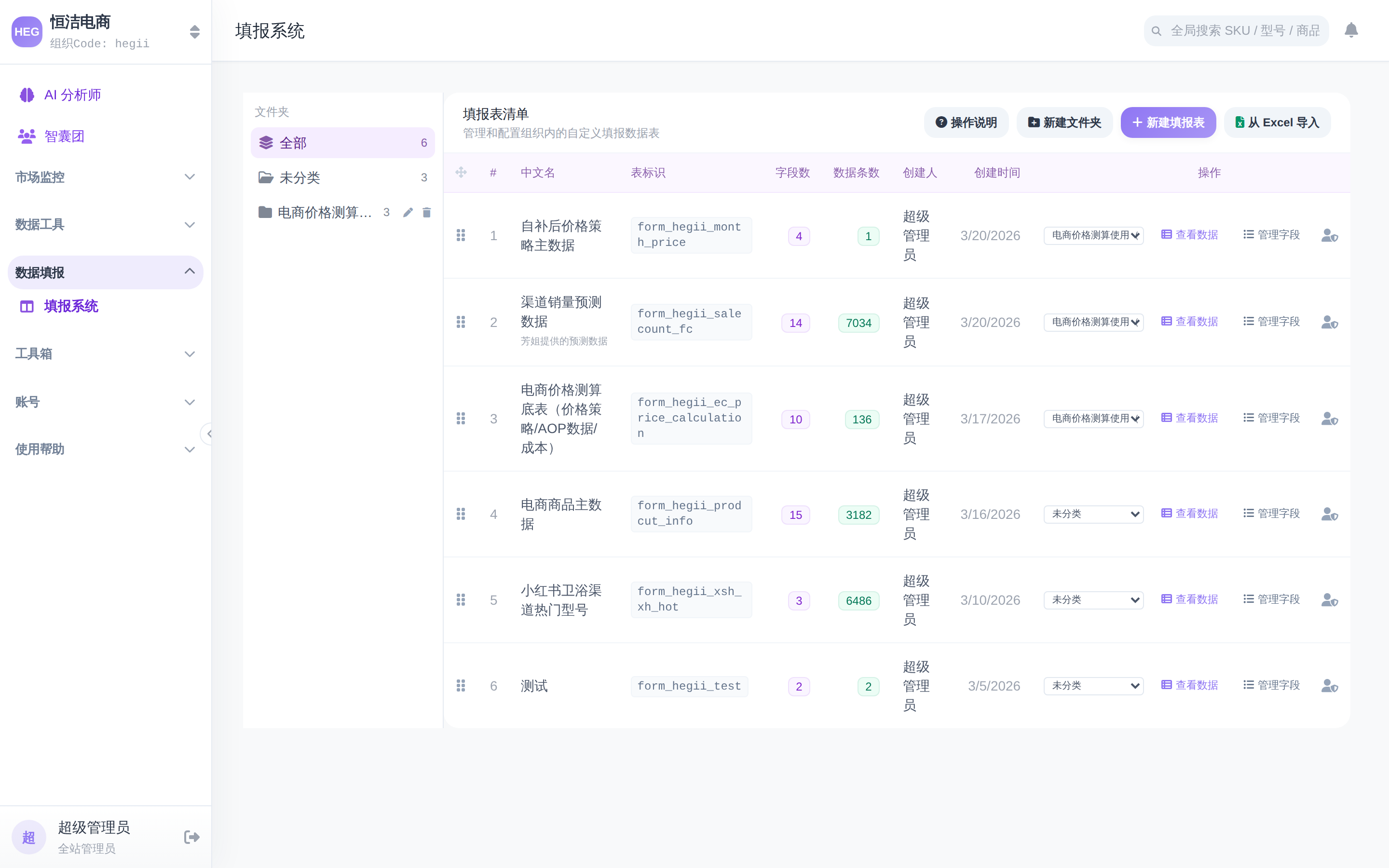Manage fields of 自补后价格策略主数据

click(1271, 235)
